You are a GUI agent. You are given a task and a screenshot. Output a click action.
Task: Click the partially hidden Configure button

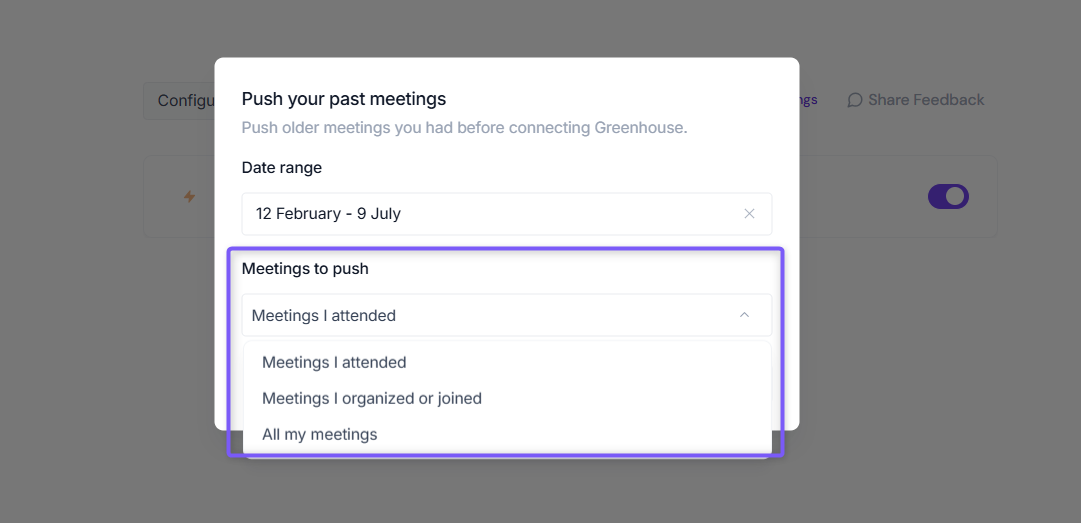pyautogui.click(x=179, y=101)
